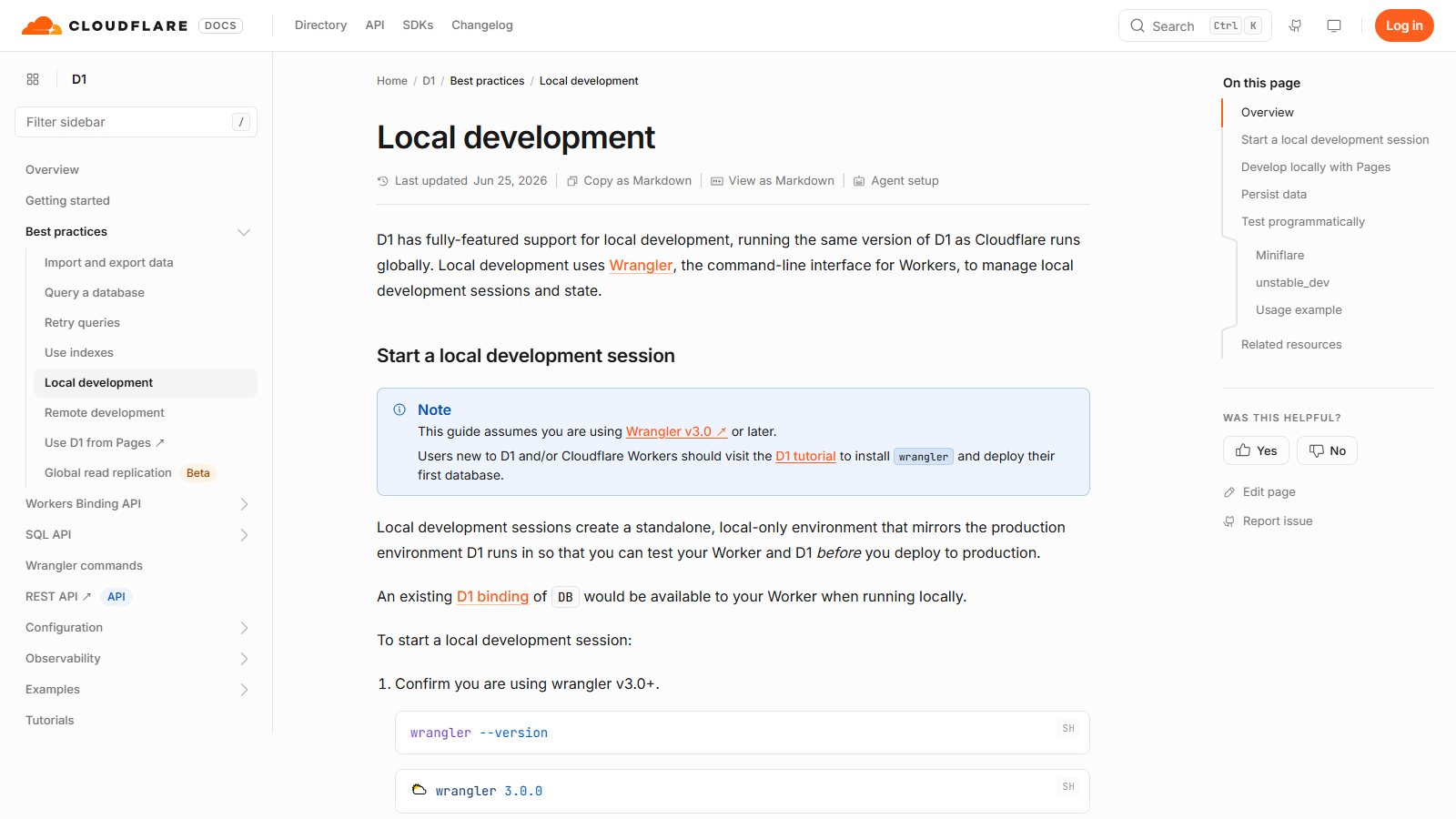The image size is (1456, 819).
Task: Expand the SQL API section
Action: pos(244,535)
